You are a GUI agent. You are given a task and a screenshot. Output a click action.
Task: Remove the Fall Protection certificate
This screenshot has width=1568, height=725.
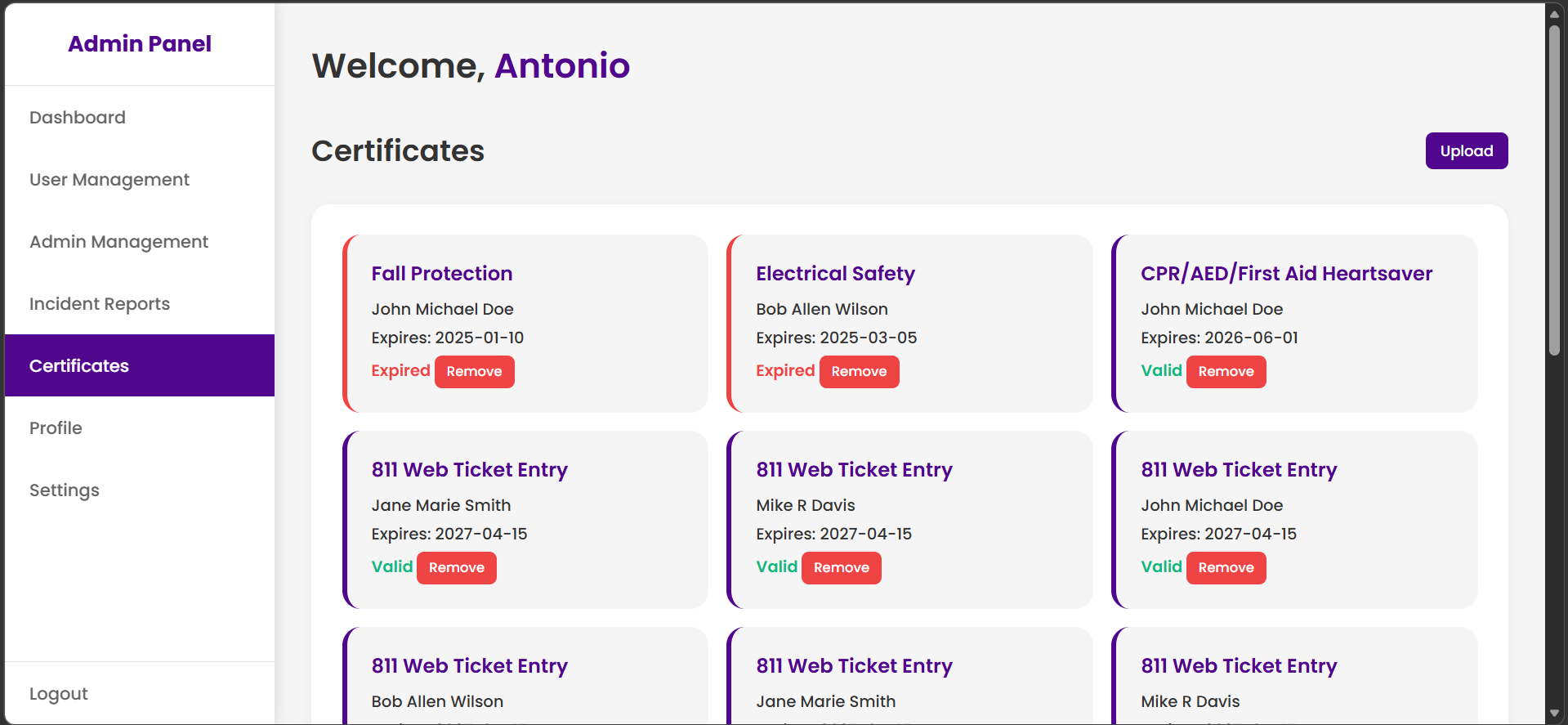[474, 372]
